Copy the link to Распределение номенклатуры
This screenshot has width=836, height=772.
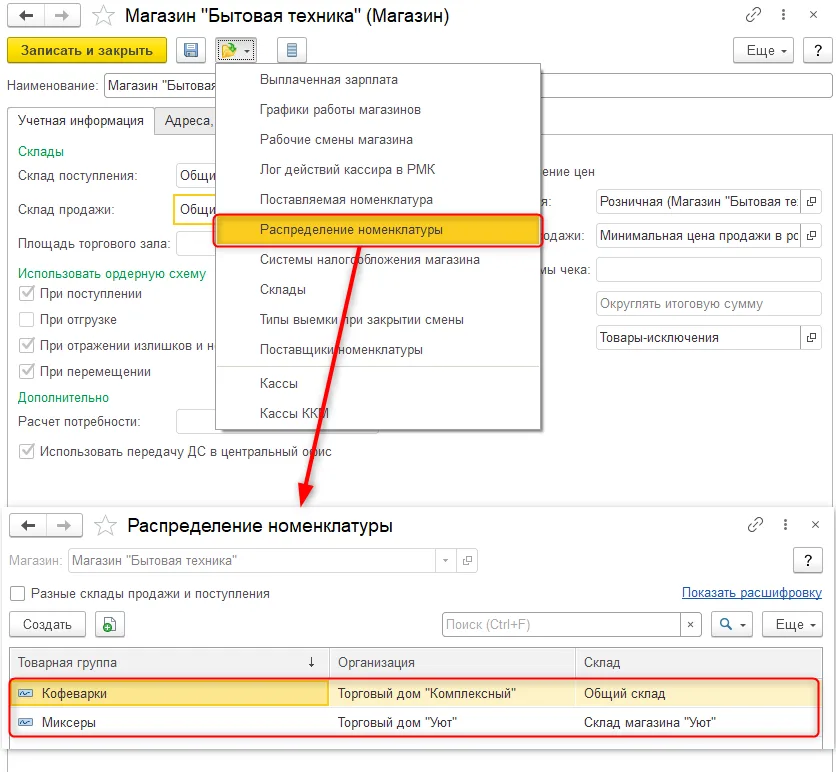click(755, 525)
